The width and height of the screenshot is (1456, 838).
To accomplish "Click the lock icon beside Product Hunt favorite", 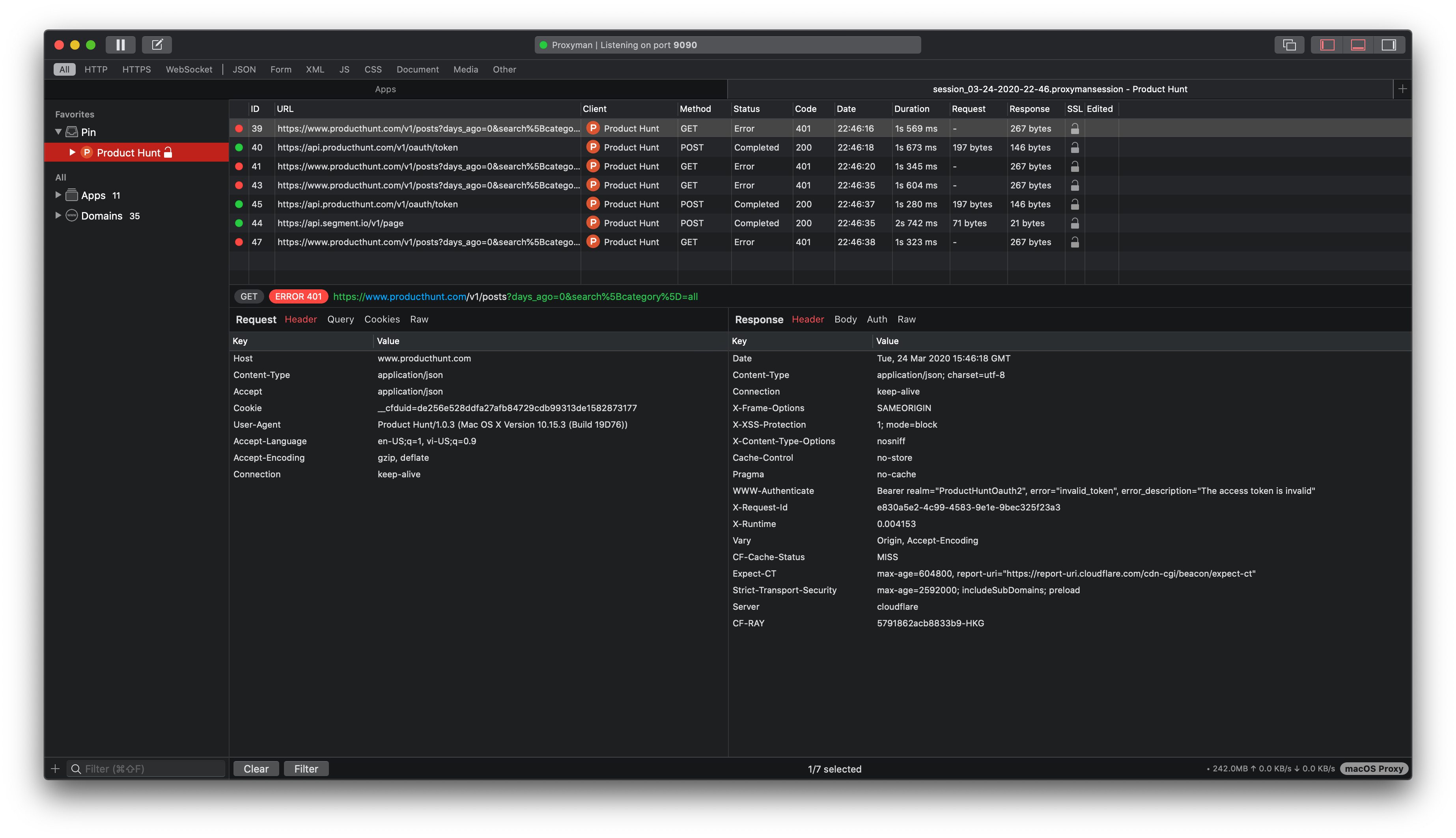I will pyautogui.click(x=168, y=153).
